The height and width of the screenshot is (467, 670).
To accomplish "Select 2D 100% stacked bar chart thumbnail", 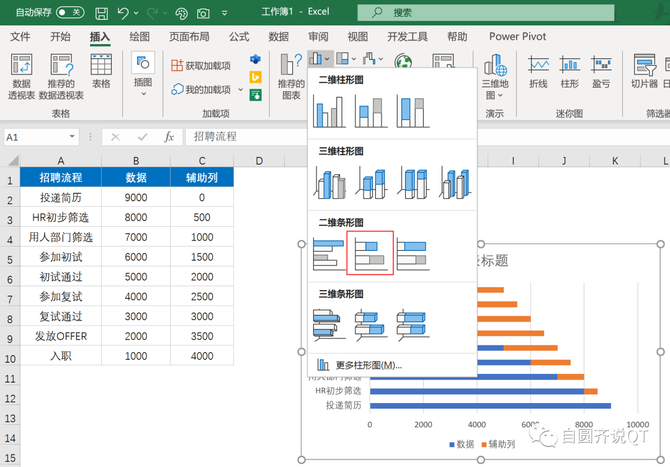I will coord(412,254).
